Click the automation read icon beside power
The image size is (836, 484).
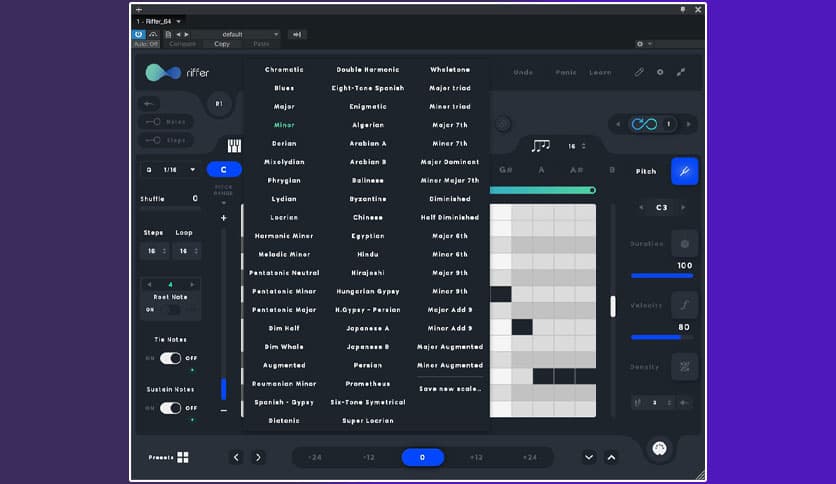(x=153, y=34)
